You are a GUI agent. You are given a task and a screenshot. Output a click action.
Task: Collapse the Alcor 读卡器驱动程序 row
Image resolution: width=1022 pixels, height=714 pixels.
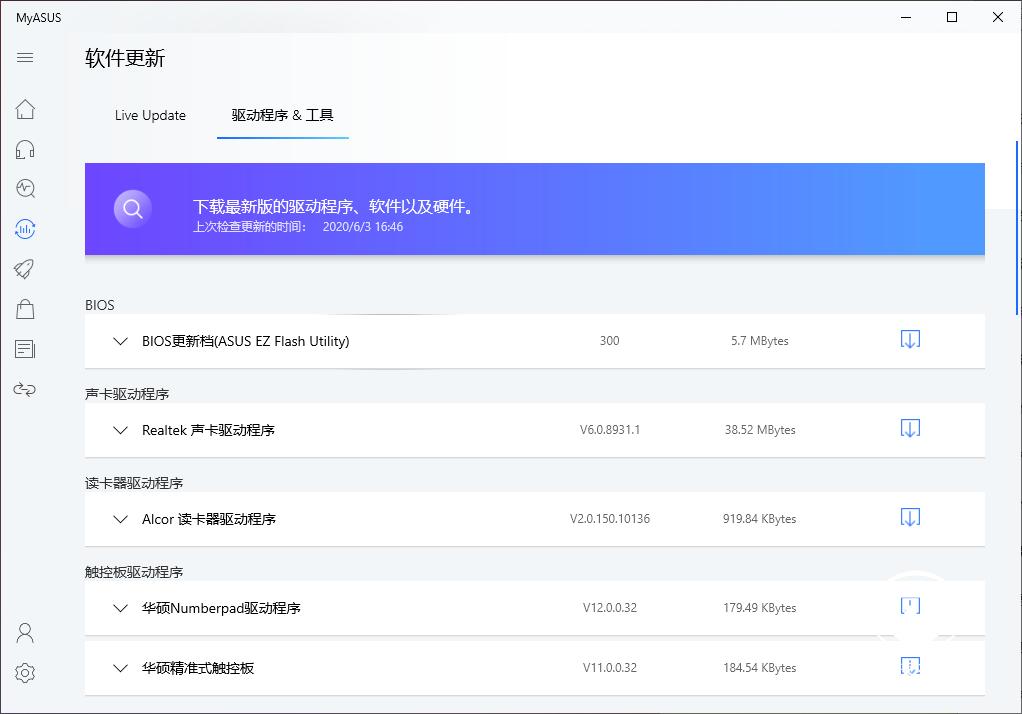click(x=120, y=519)
